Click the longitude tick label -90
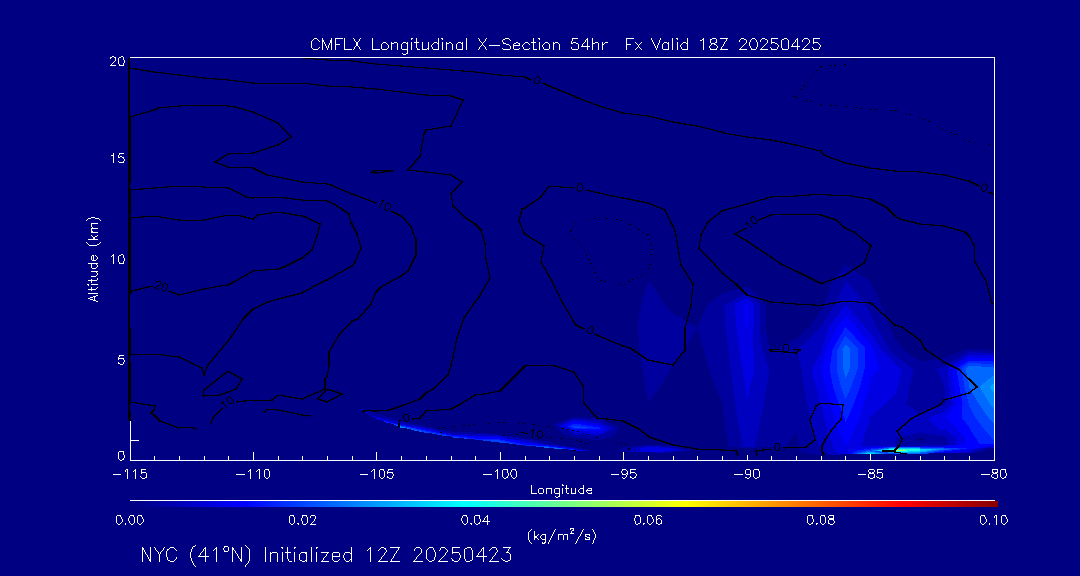The width and height of the screenshot is (1080, 576). pyautogui.click(x=747, y=475)
